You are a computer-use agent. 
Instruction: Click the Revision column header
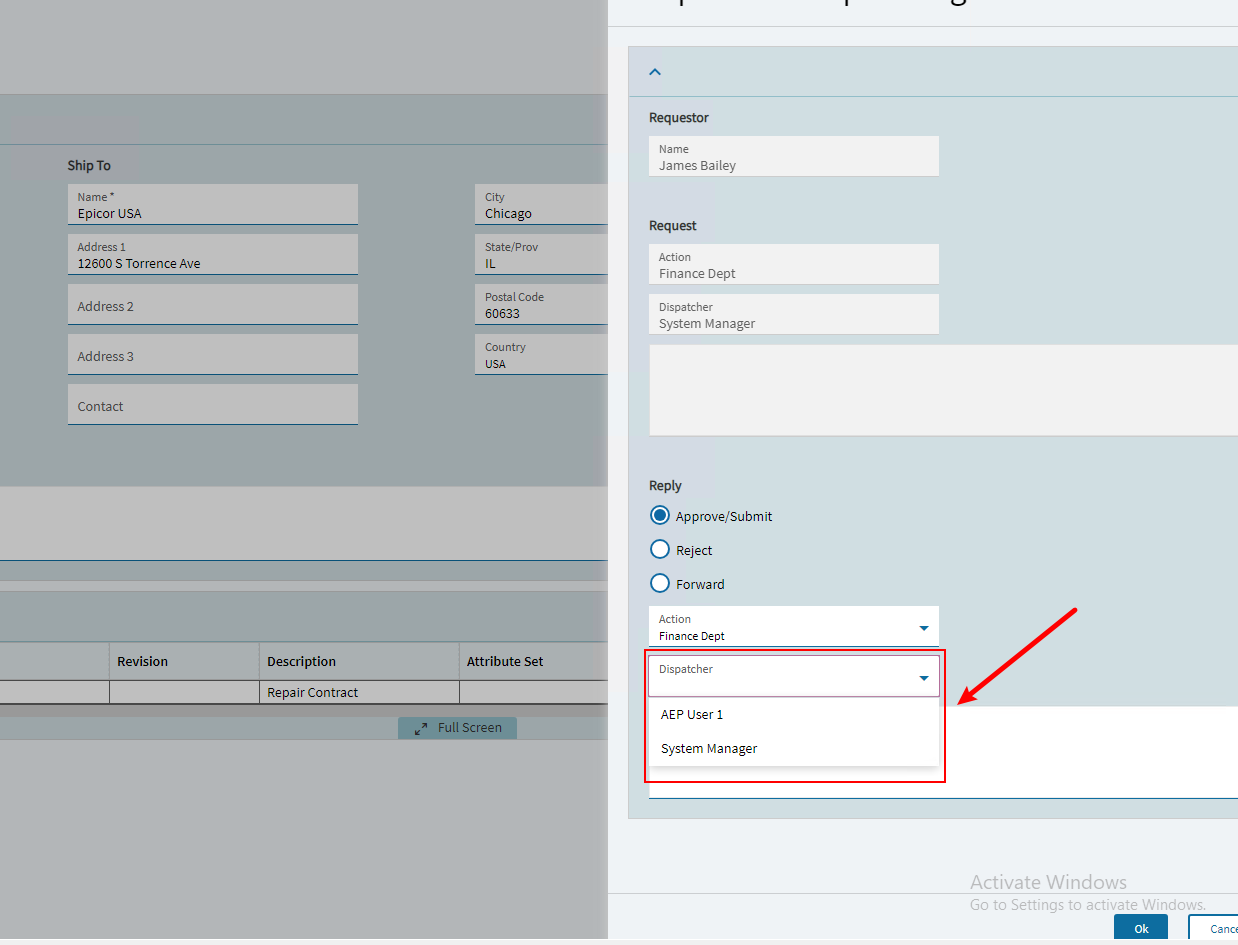[184, 661]
